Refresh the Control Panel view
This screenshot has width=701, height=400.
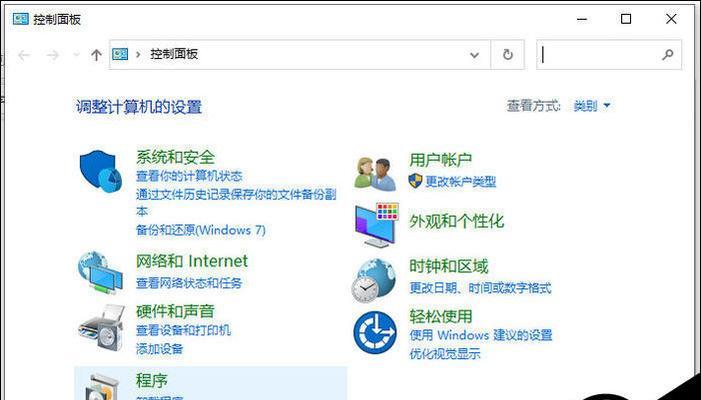[507, 55]
